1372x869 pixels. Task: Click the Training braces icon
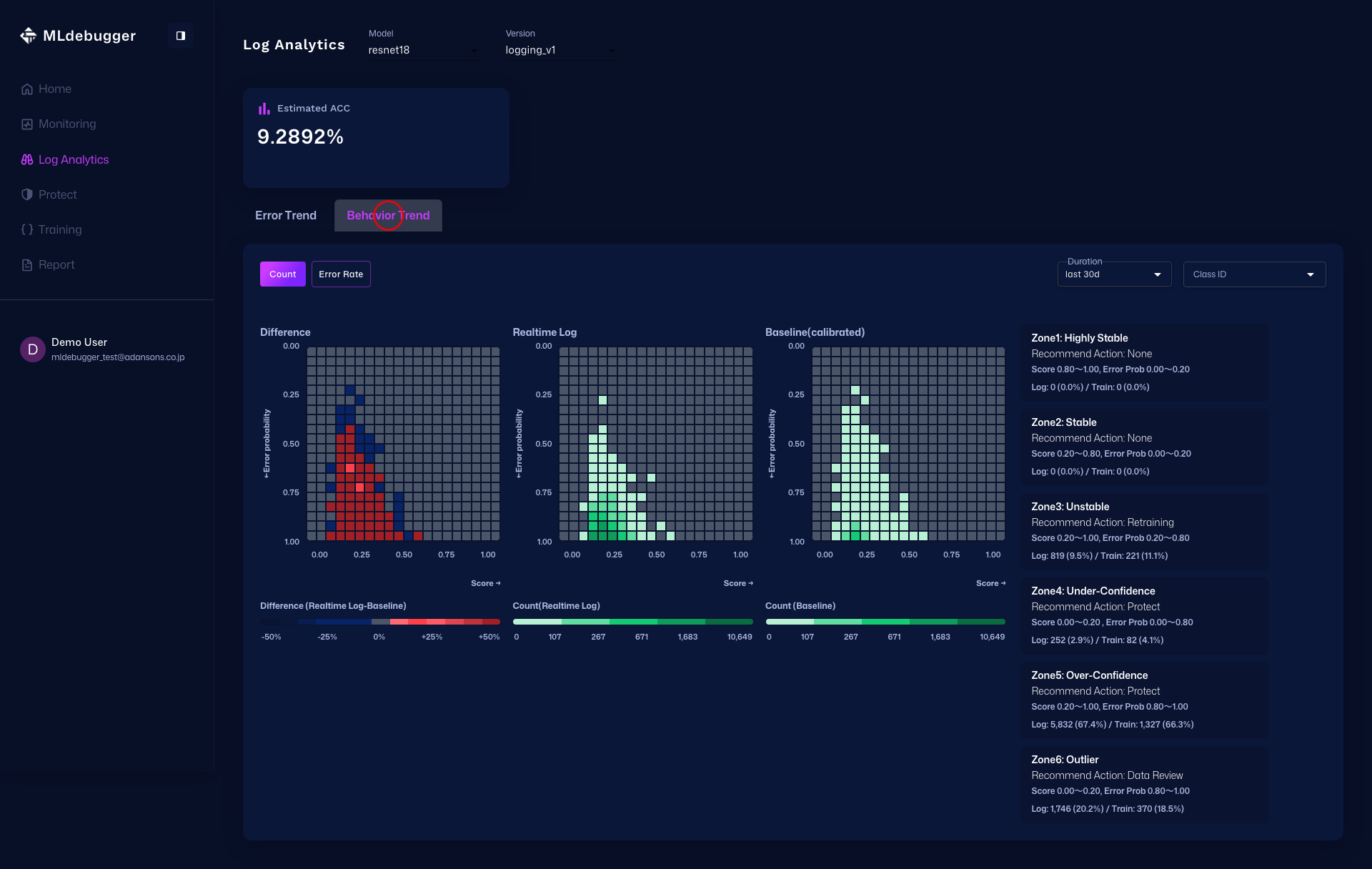27,229
